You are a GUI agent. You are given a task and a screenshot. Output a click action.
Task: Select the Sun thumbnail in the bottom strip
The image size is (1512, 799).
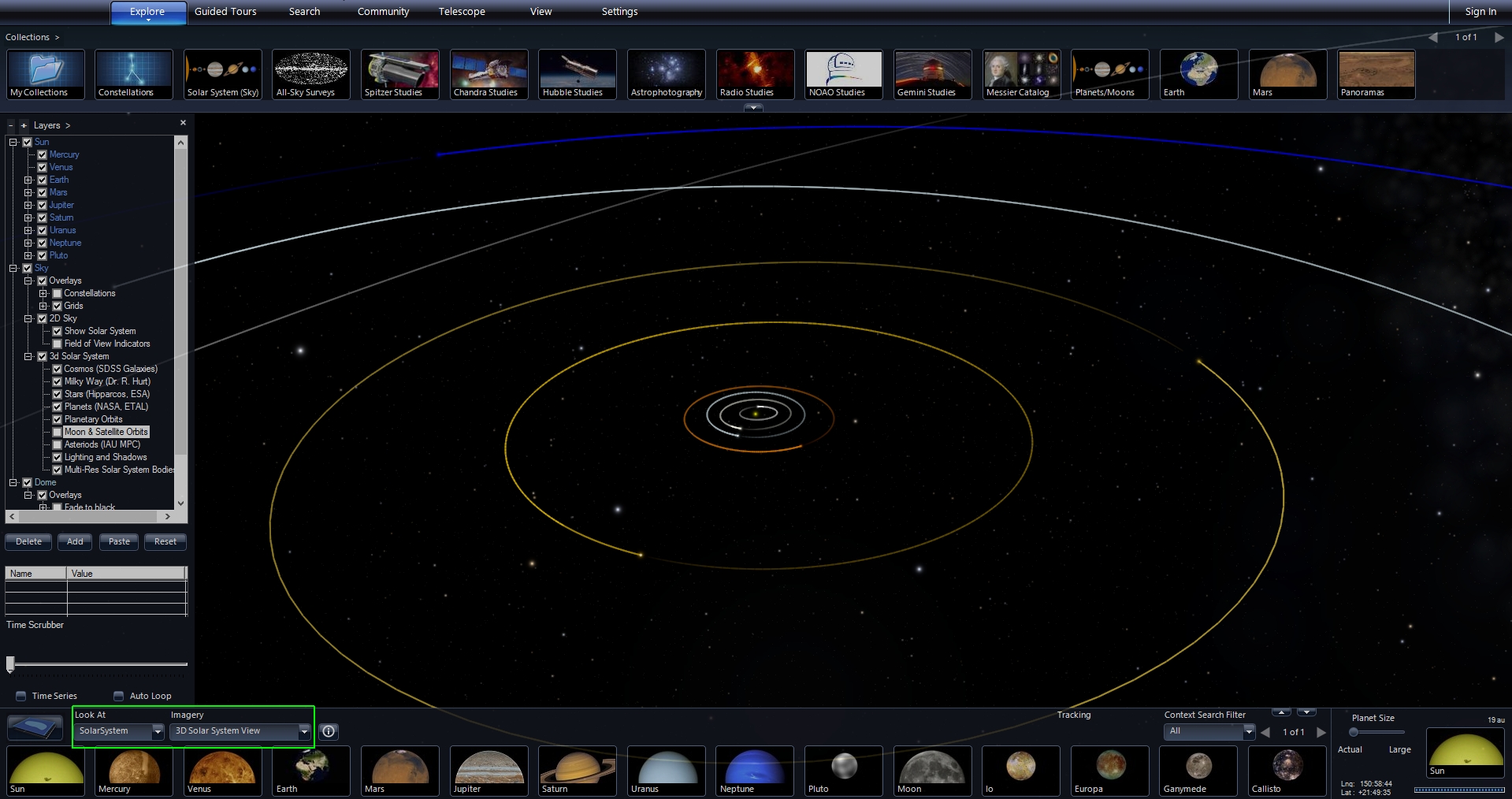click(x=46, y=771)
